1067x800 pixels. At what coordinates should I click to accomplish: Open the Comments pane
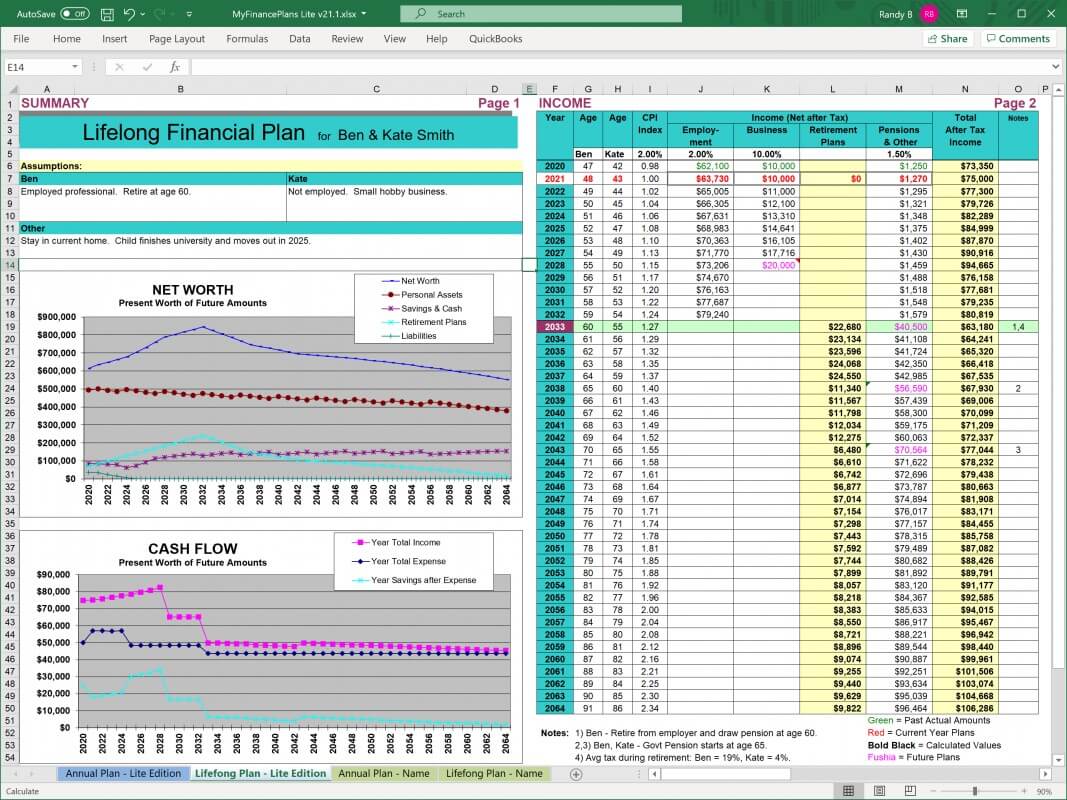[1018, 38]
